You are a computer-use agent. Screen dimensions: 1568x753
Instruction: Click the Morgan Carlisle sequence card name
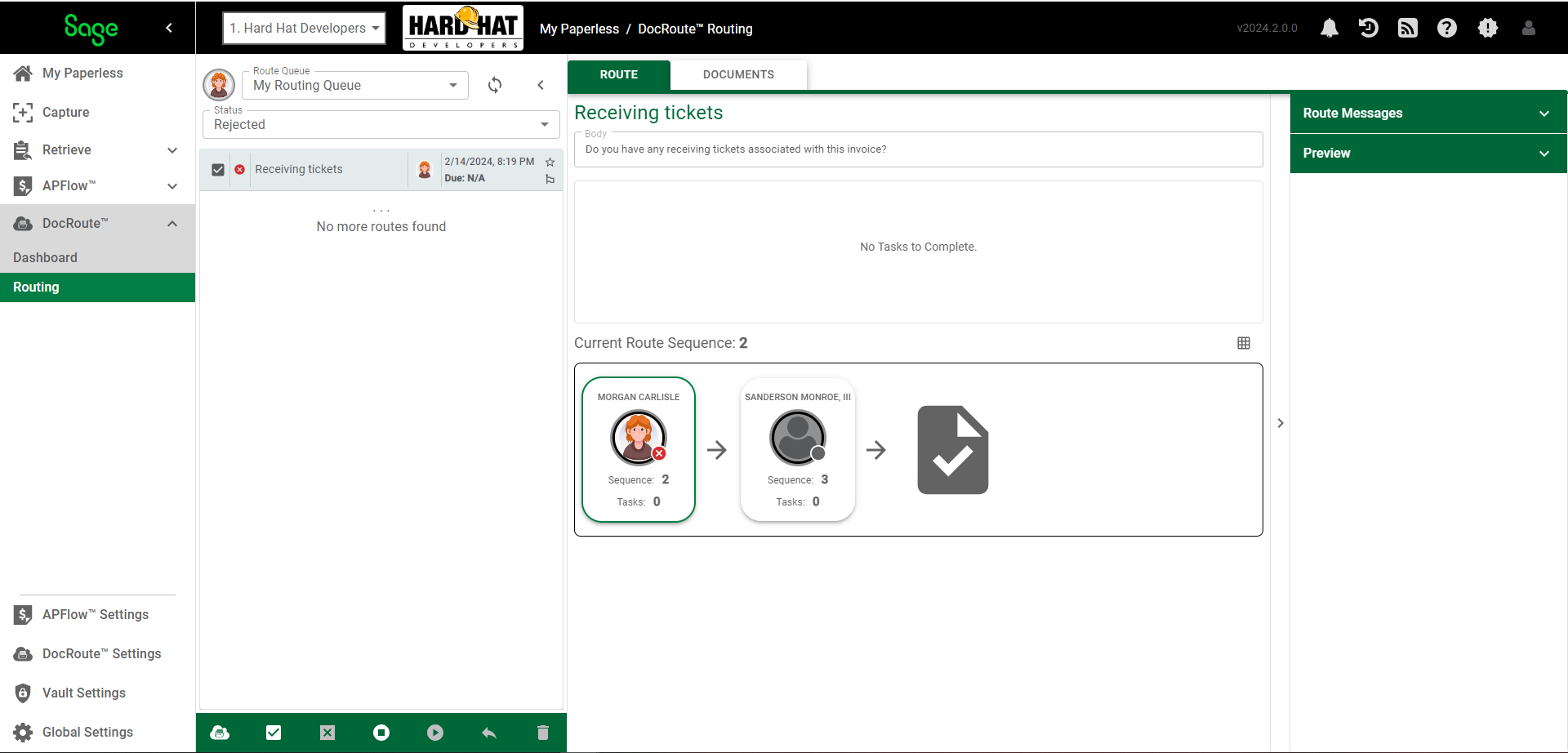(x=639, y=397)
